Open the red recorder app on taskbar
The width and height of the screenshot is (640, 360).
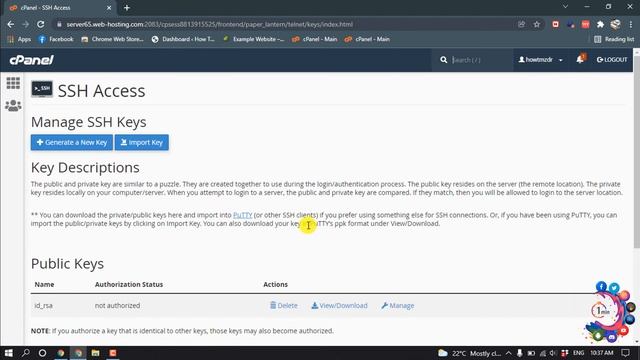tap(113, 353)
